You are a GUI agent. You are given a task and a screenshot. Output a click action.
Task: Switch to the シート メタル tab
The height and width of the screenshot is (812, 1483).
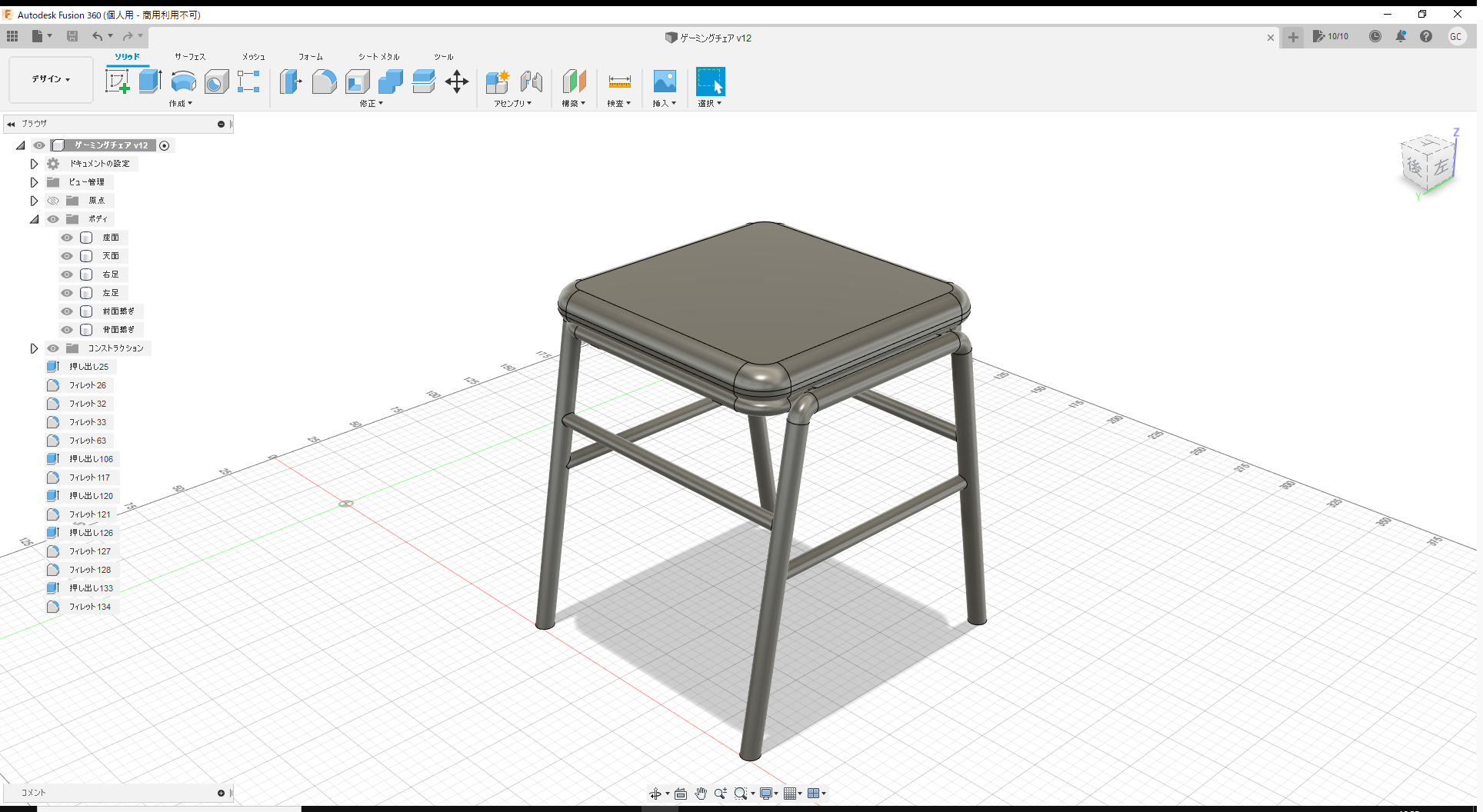378,57
